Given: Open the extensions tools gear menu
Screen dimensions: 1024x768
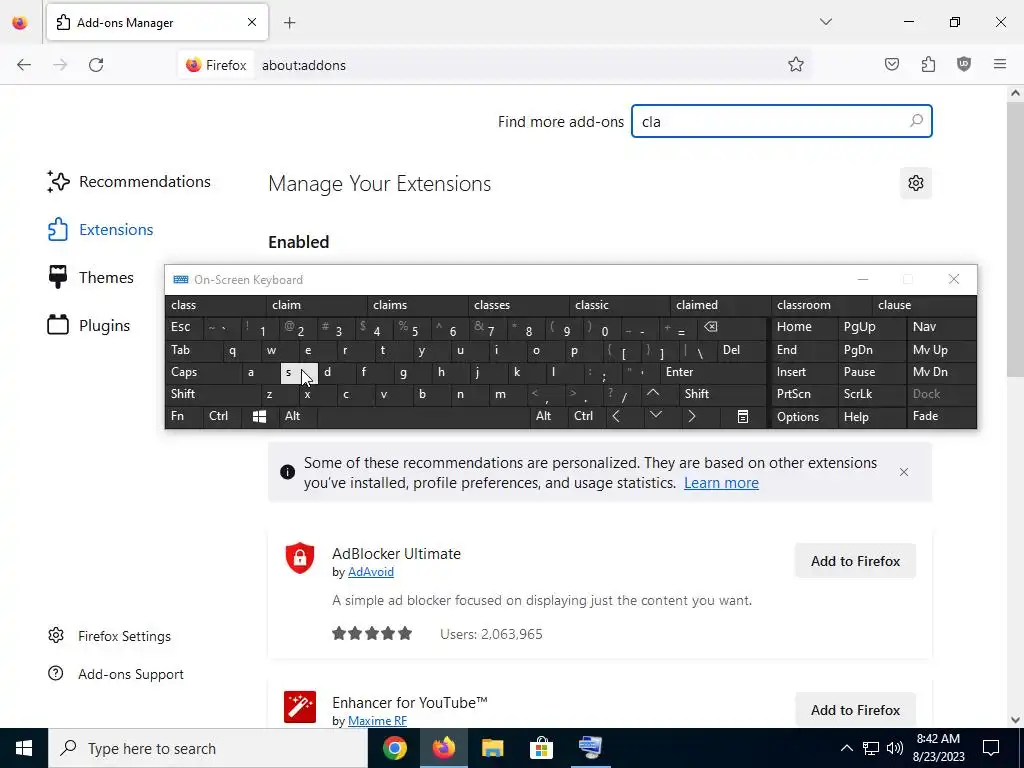Looking at the screenshot, I should (916, 183).
